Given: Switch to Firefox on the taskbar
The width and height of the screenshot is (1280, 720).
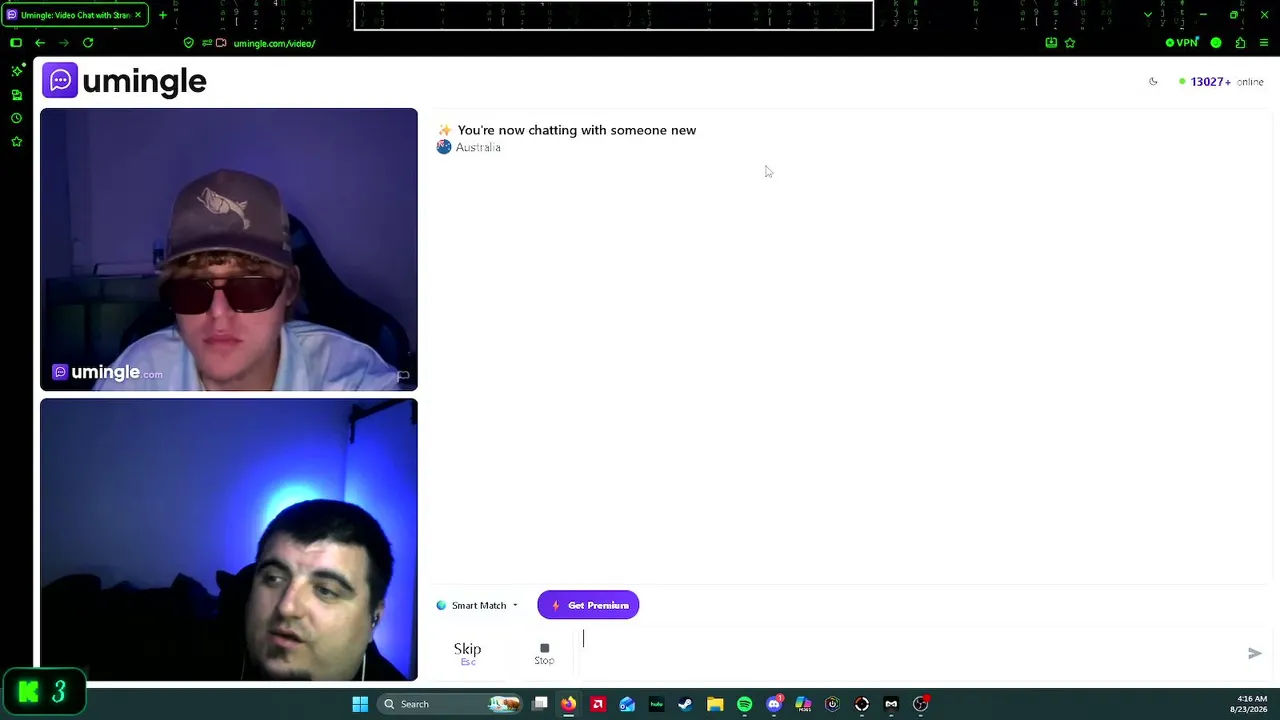Looking at the screenshot, I should (x=568, y=704).
